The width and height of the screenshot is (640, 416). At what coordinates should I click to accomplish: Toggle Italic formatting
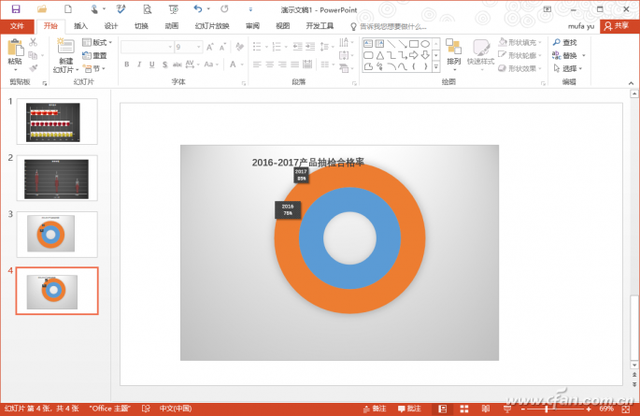coord(140,65)
